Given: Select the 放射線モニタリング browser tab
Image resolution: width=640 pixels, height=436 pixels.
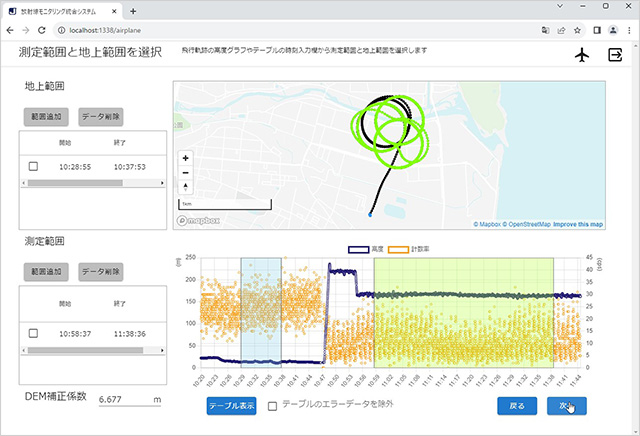Looking at the screenshot, I should click(x=62, y=10).
